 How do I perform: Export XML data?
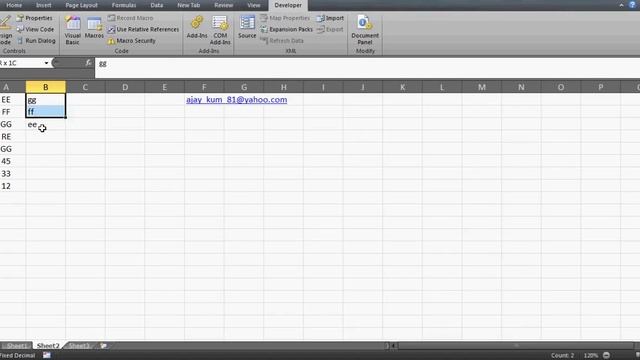tap(331, 29)
